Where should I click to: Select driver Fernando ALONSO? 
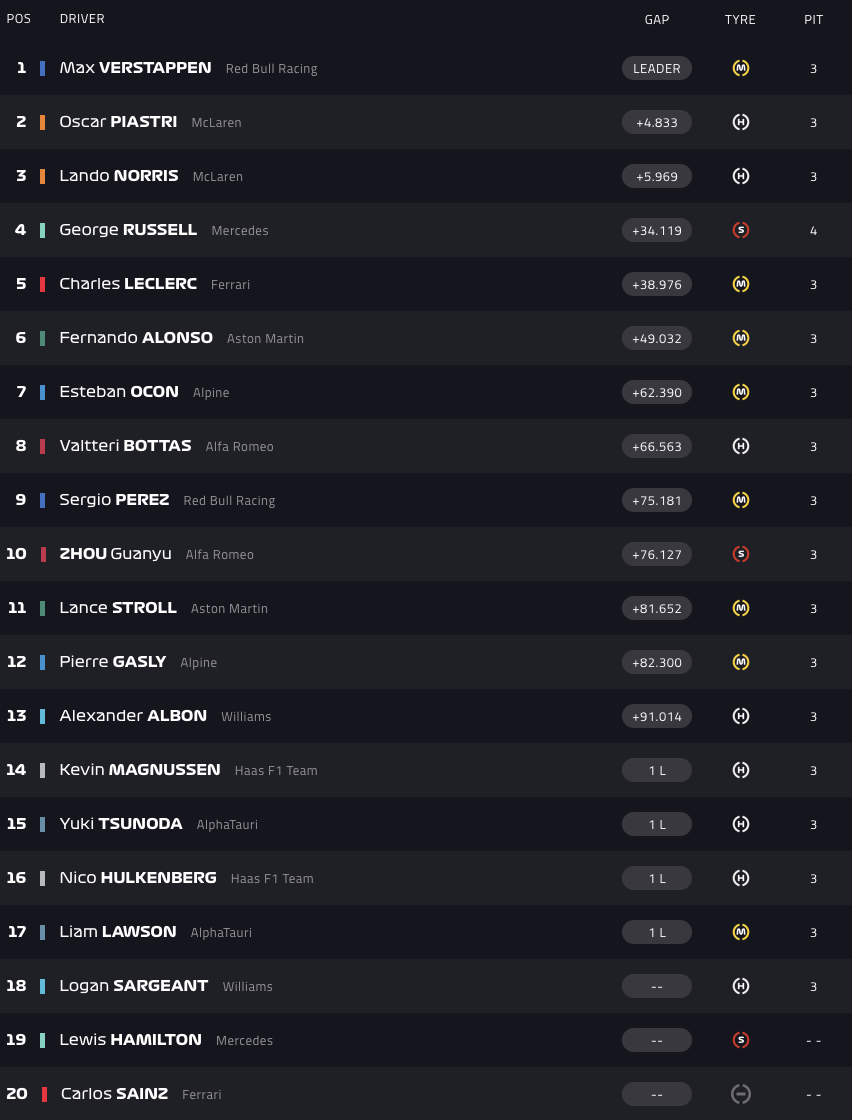[x=136, y=338]
